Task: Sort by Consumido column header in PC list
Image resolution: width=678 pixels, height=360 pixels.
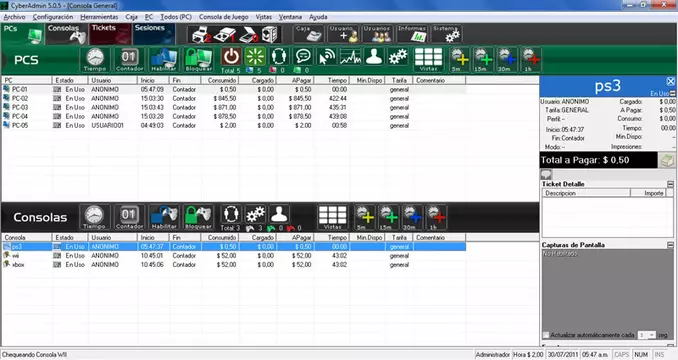Action: (x=220, y=80)
